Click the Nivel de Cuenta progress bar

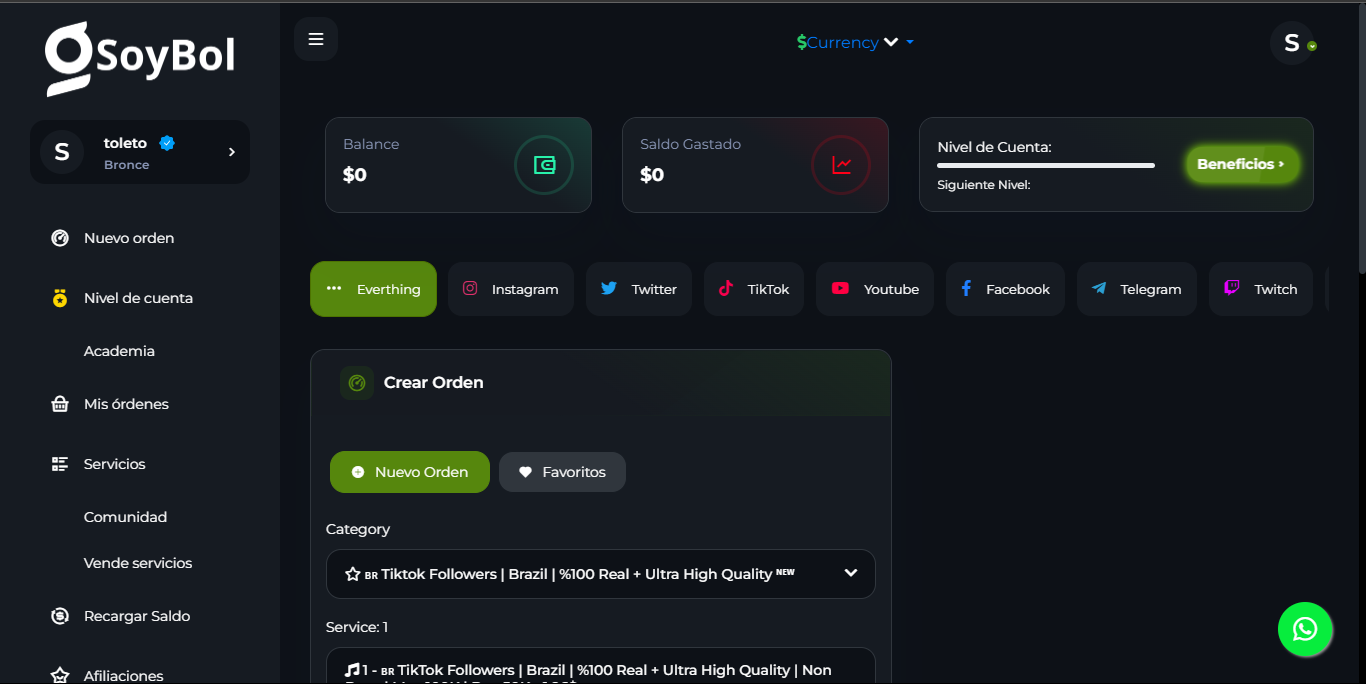(x=1045, y=165)
